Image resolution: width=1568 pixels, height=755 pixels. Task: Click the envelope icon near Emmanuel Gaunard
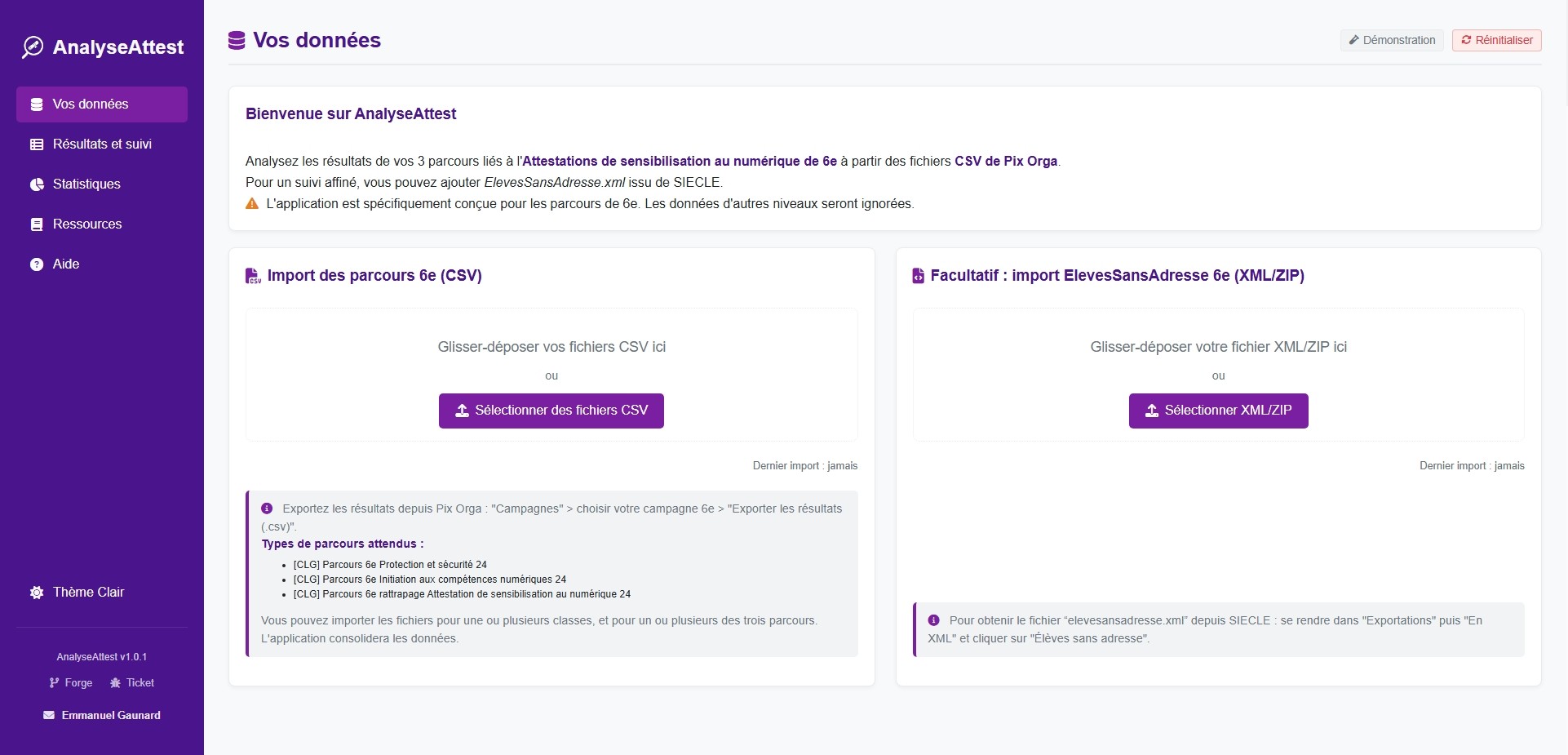(x=49, y=715)
